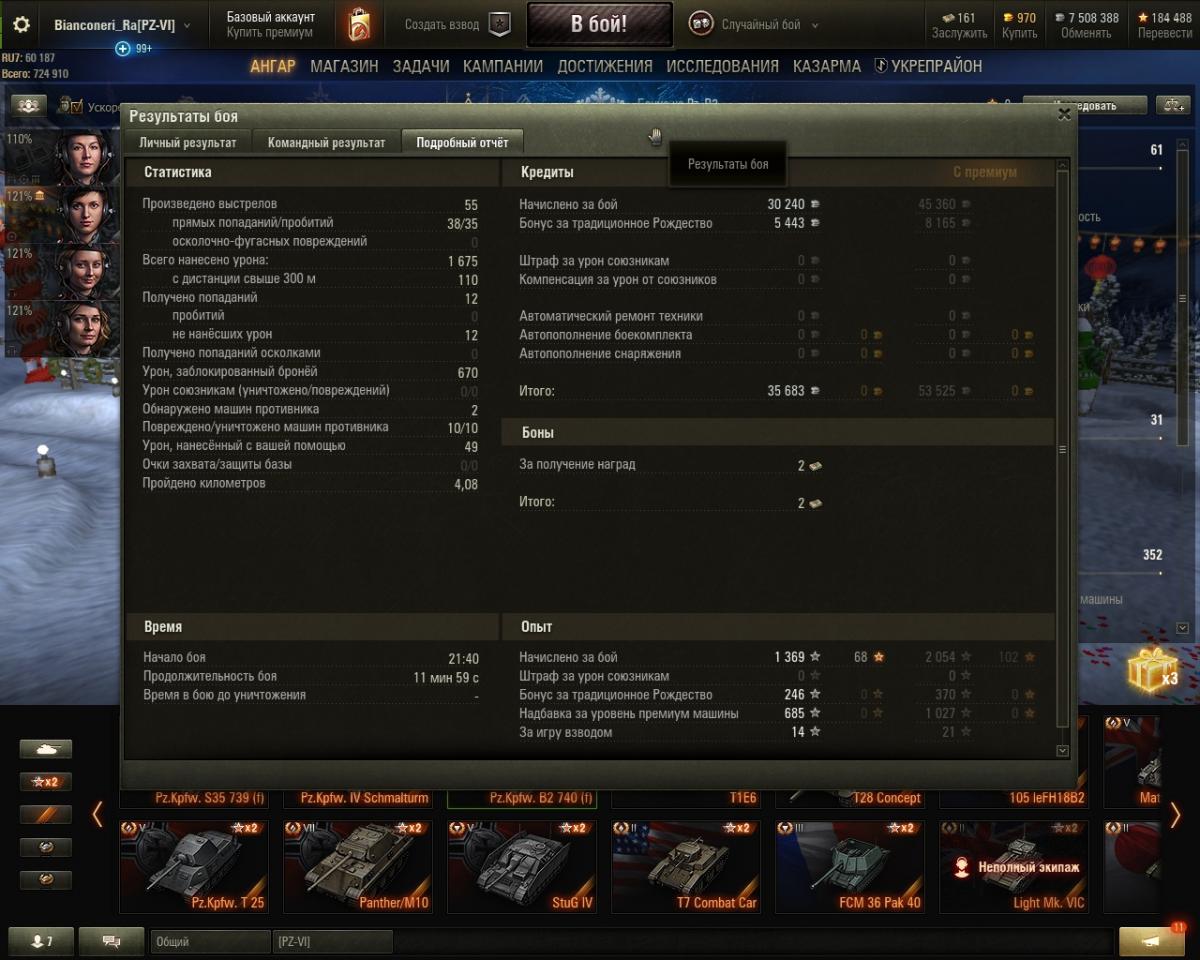Open the КАМПАНИИ menu
The image size is (1200, 960).
click(503, 66)
